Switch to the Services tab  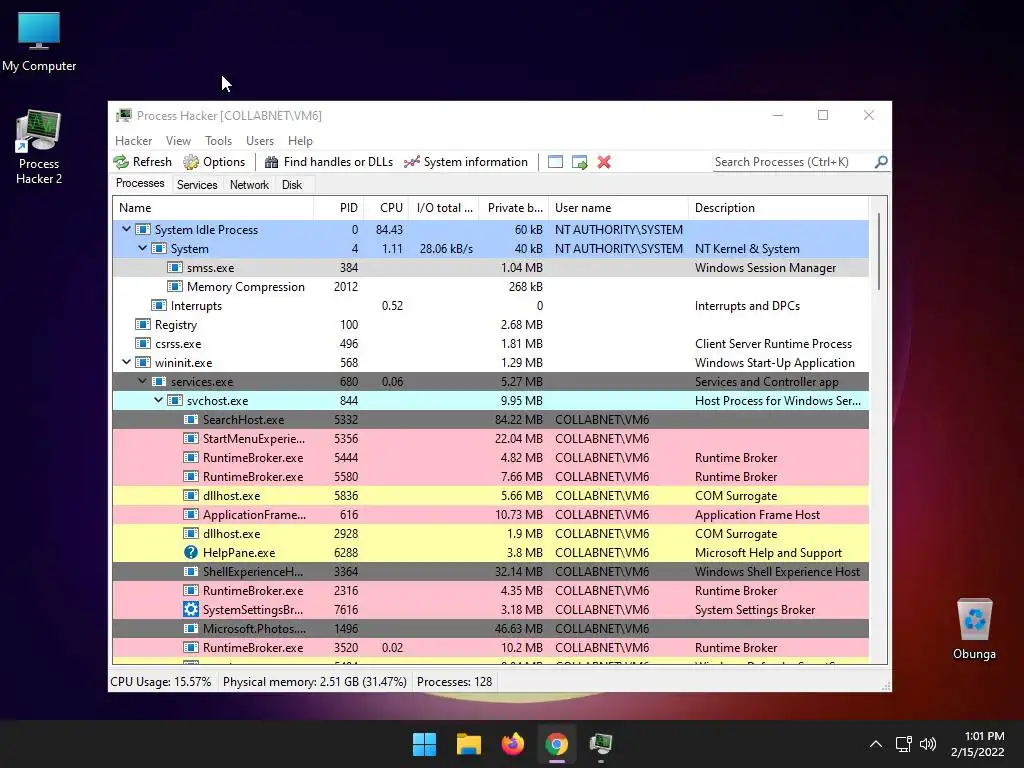pyautogui.click(x=197, y=185)
